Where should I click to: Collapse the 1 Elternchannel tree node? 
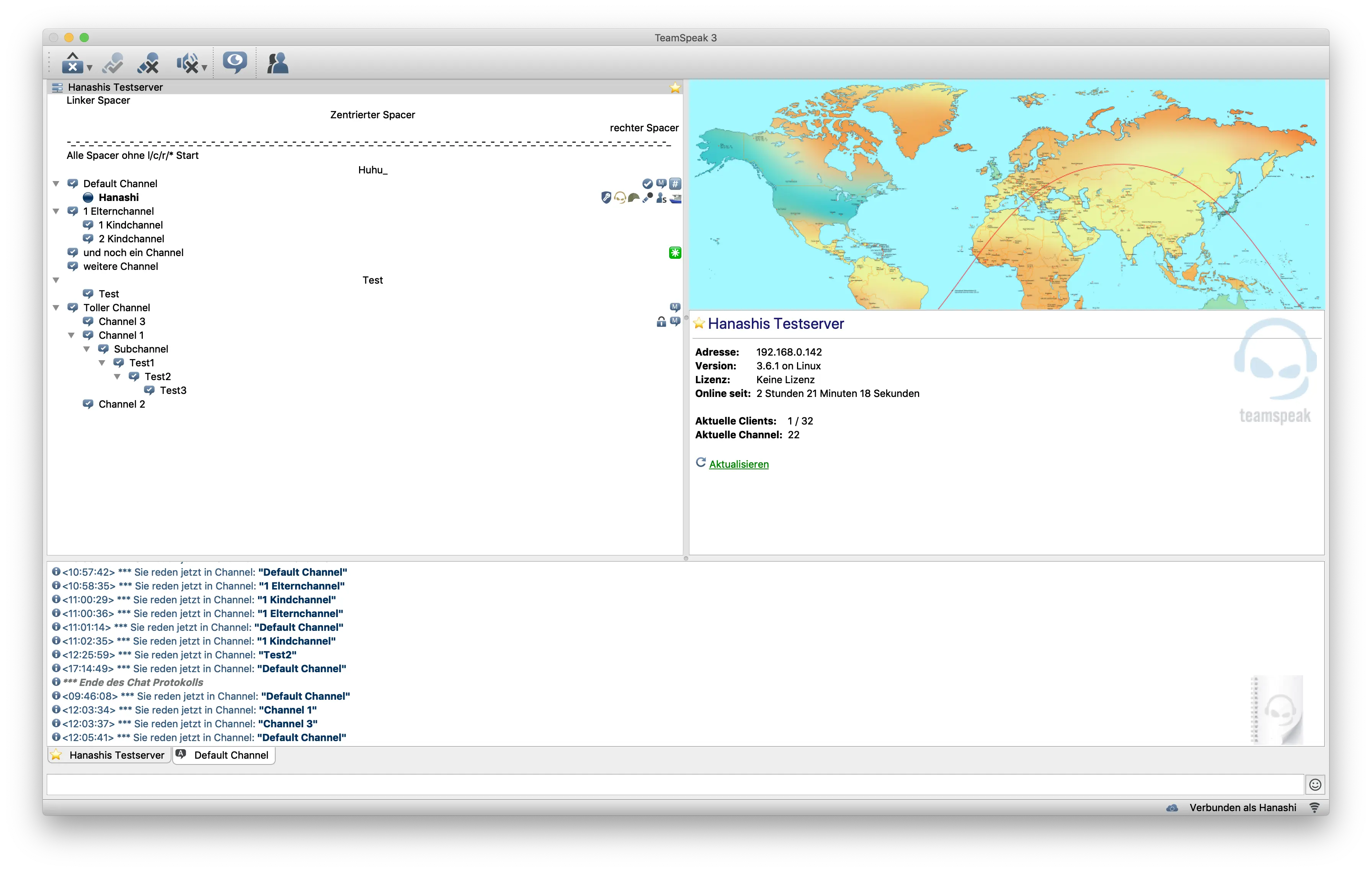[x=56, y=211]
